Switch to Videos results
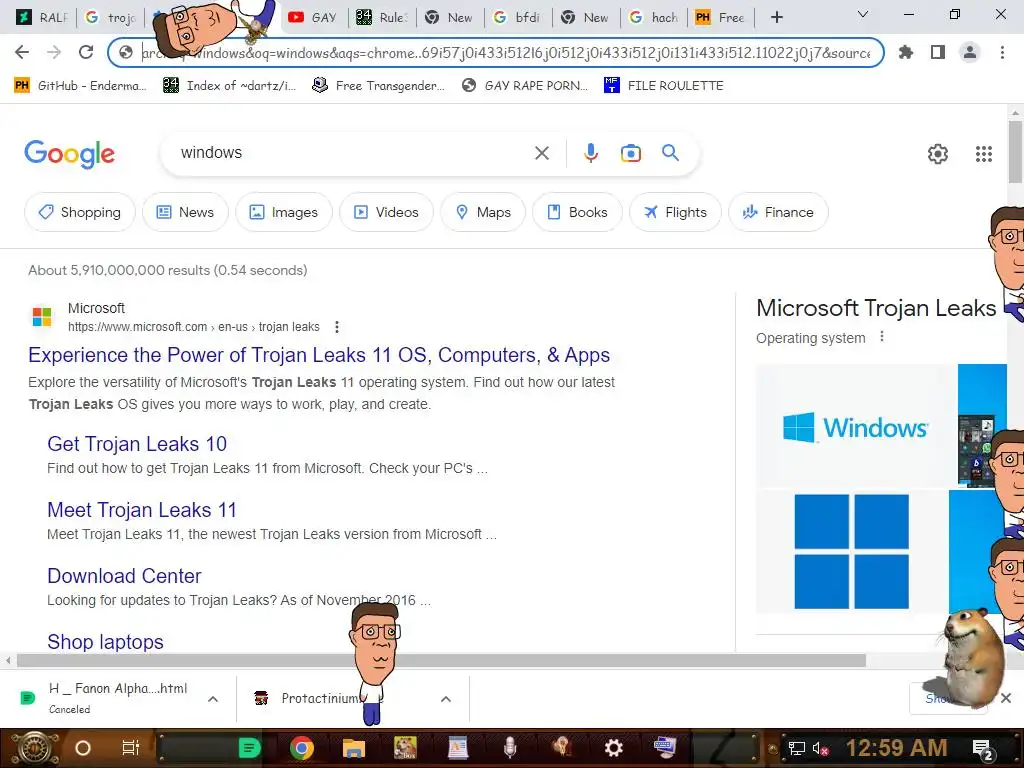 click(386, 212)
